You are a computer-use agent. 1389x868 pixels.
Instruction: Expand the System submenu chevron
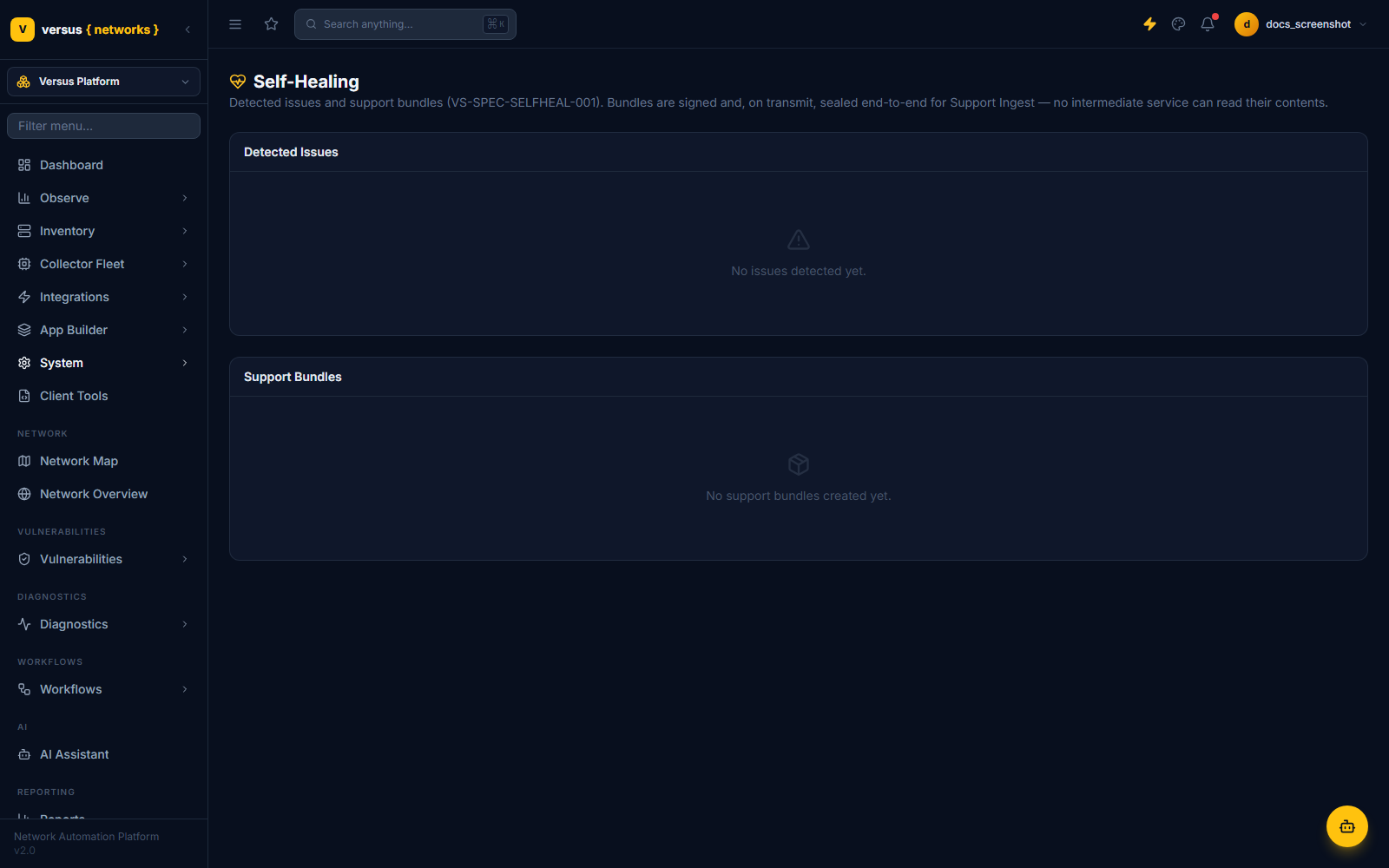click(185, 363)
